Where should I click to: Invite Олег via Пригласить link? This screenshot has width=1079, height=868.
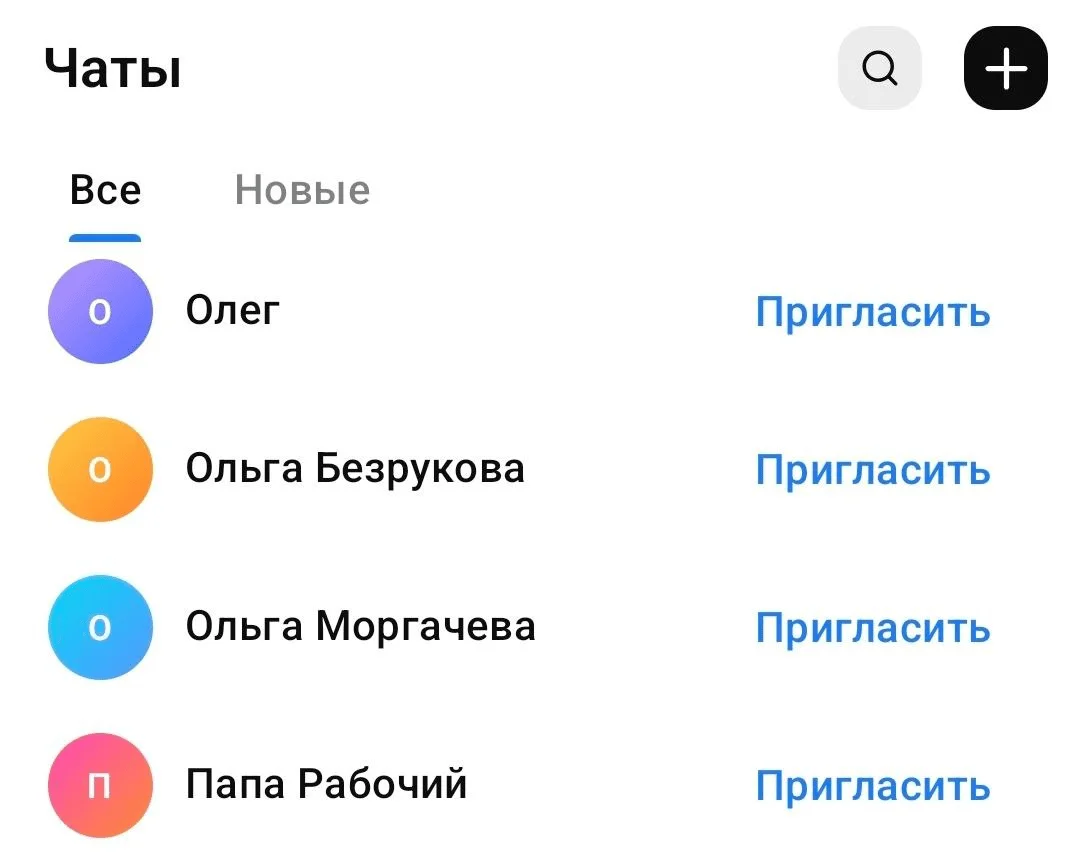[x=872, y=313]
